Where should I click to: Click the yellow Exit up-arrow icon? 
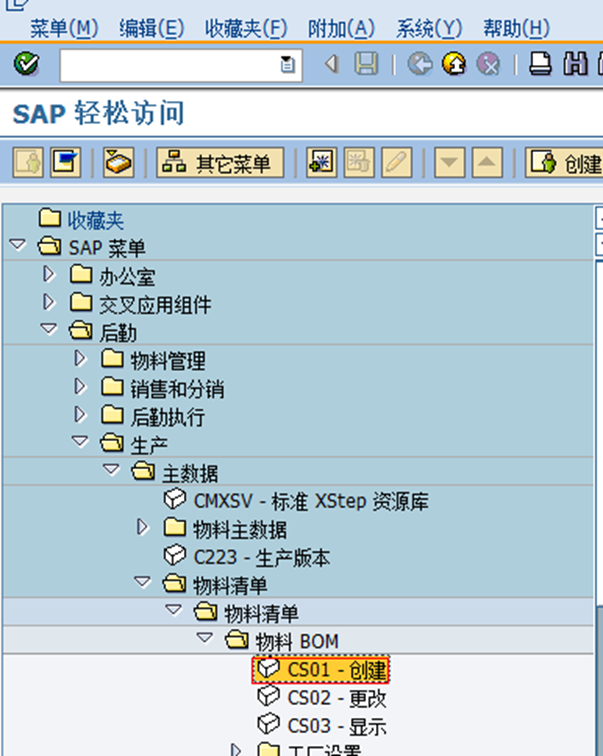(x=454, y=64)
